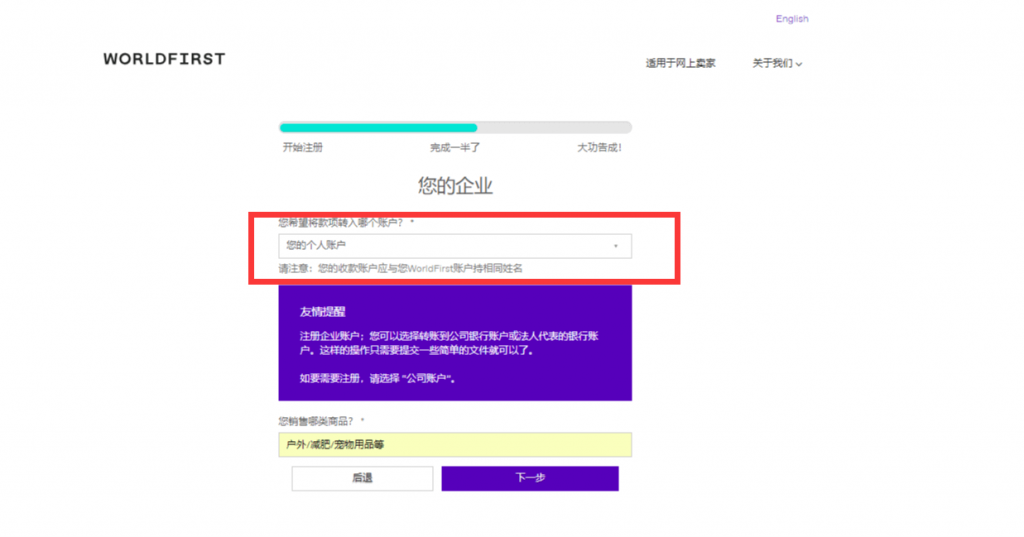This screenshot has height=537, width=1024.
Task: Open the 适用于网上卖家 menu item
Action: pyautogui.click(x=680, y=63)
